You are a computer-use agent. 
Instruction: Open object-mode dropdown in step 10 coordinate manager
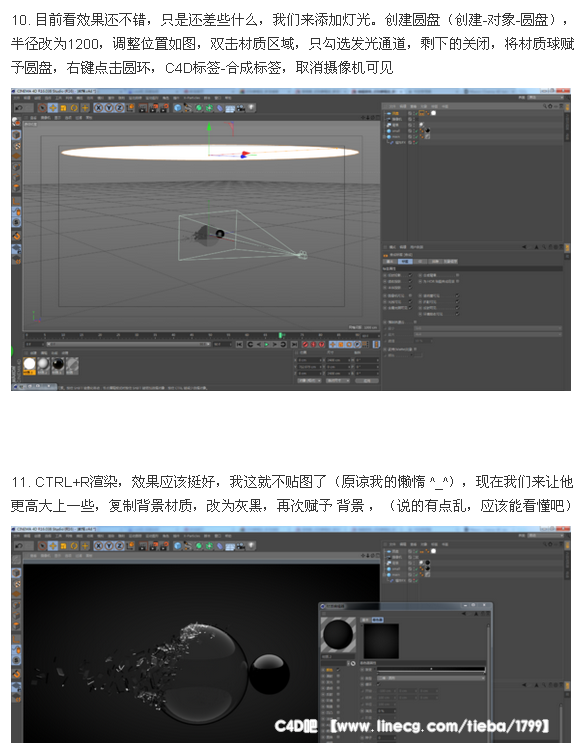[x=309, y=381]
